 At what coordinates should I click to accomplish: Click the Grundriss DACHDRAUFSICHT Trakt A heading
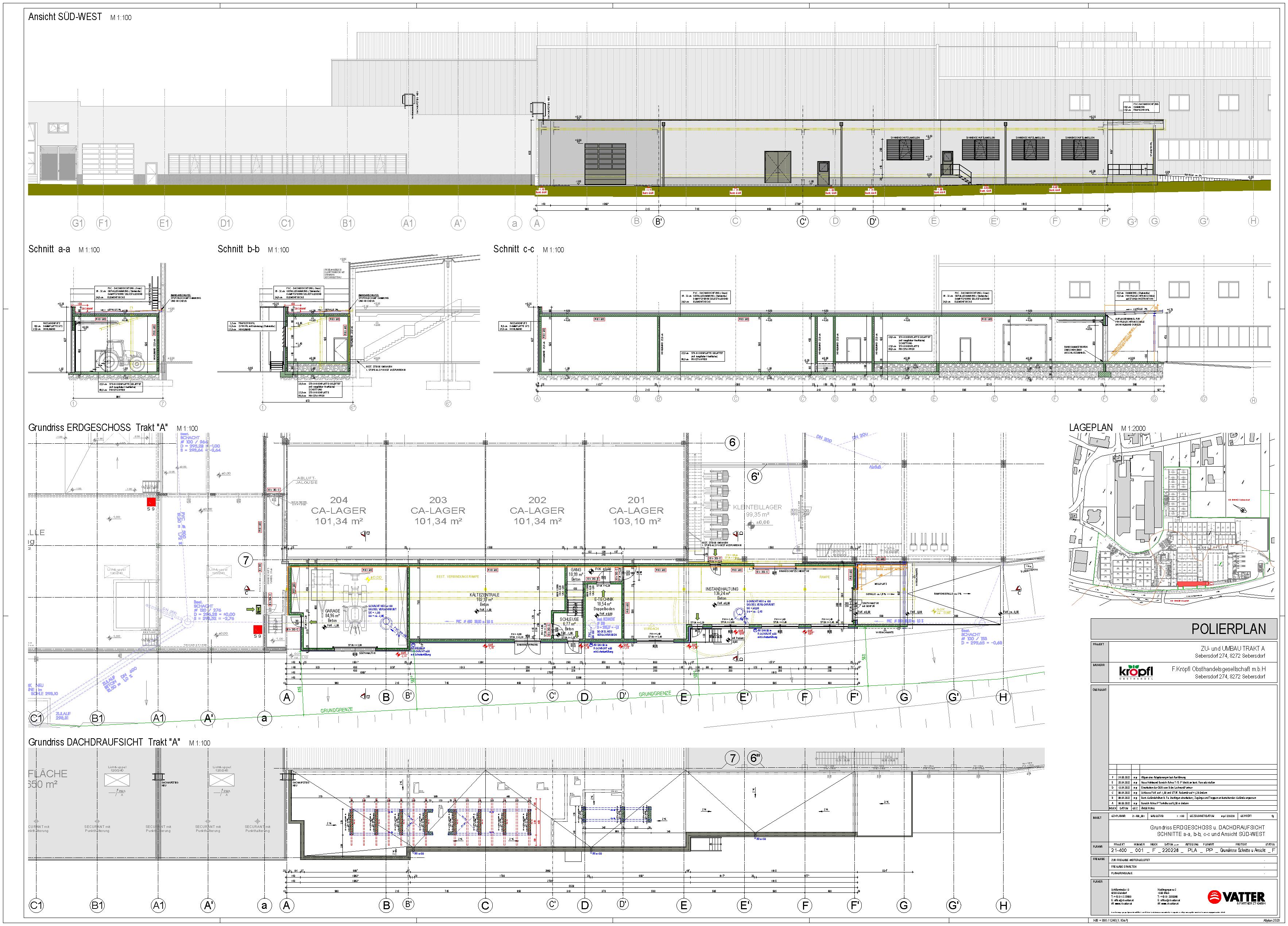104,742
